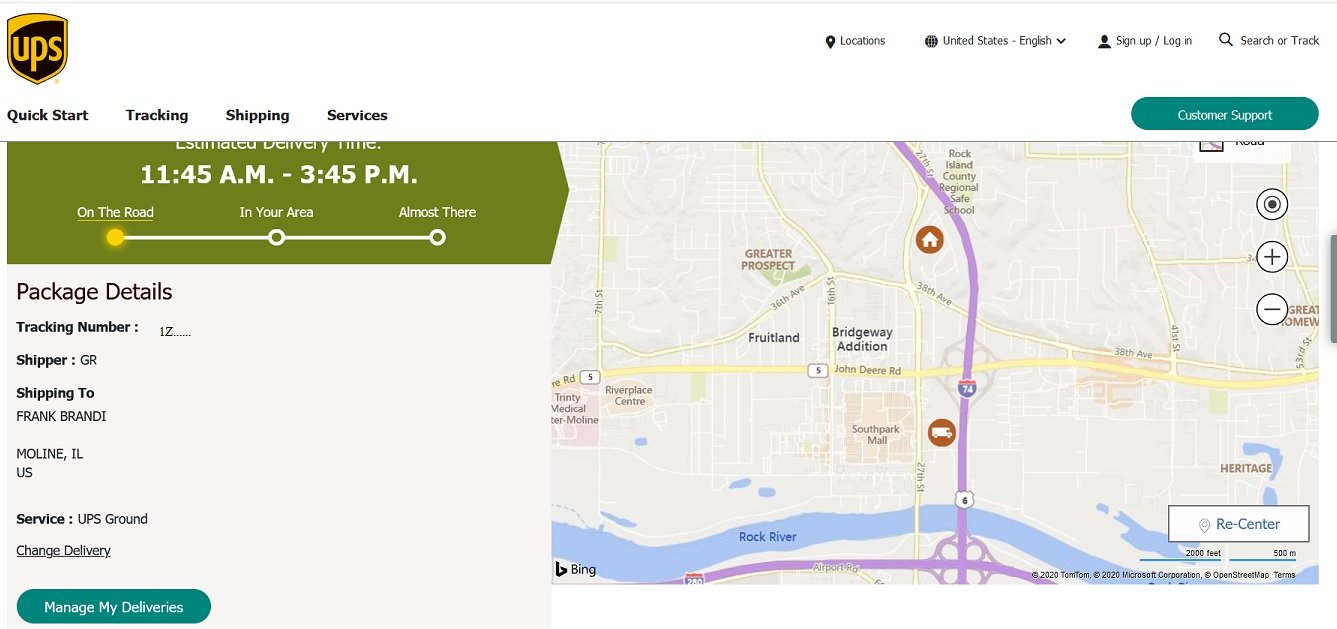
Task: Click the In Your Area progress marker
Action: tap(277, 237)
